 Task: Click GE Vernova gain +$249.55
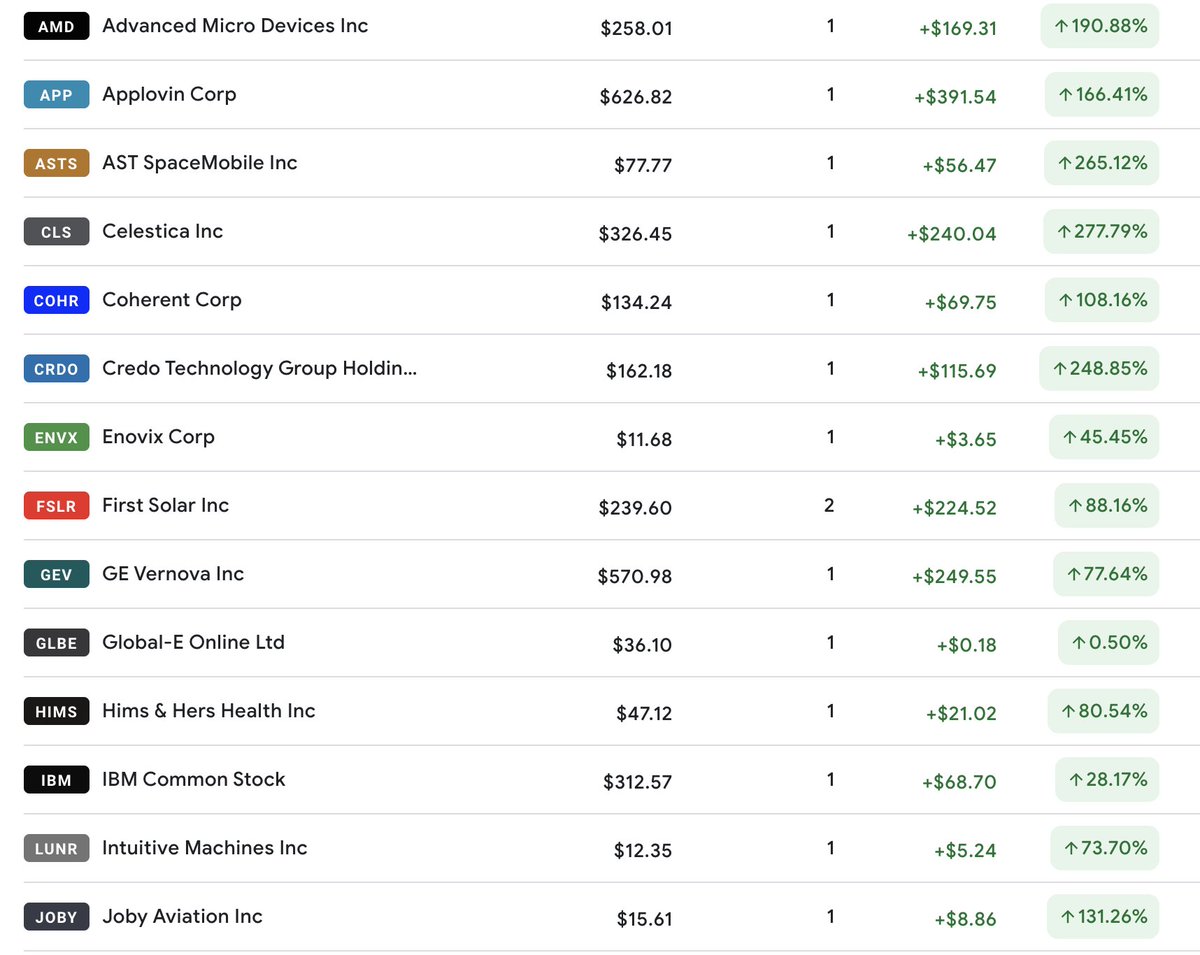click(954, 576)
